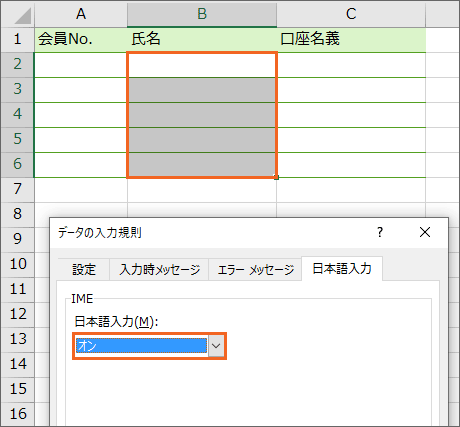This screenshot has width=460, height=427.
Task: Switch to the エラー メッセージ tab
Action: tap(255, 269)
